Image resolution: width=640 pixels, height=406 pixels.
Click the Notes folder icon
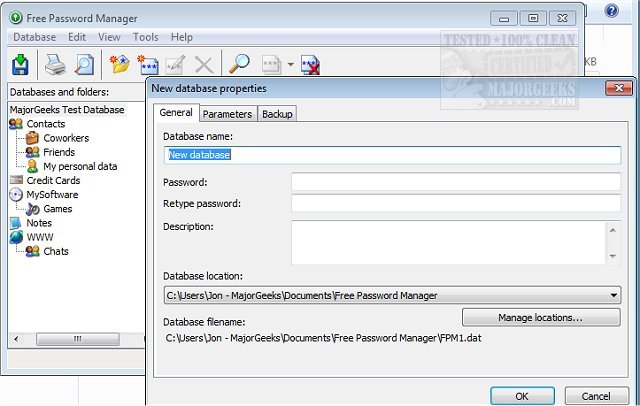[x=16, y=223]
